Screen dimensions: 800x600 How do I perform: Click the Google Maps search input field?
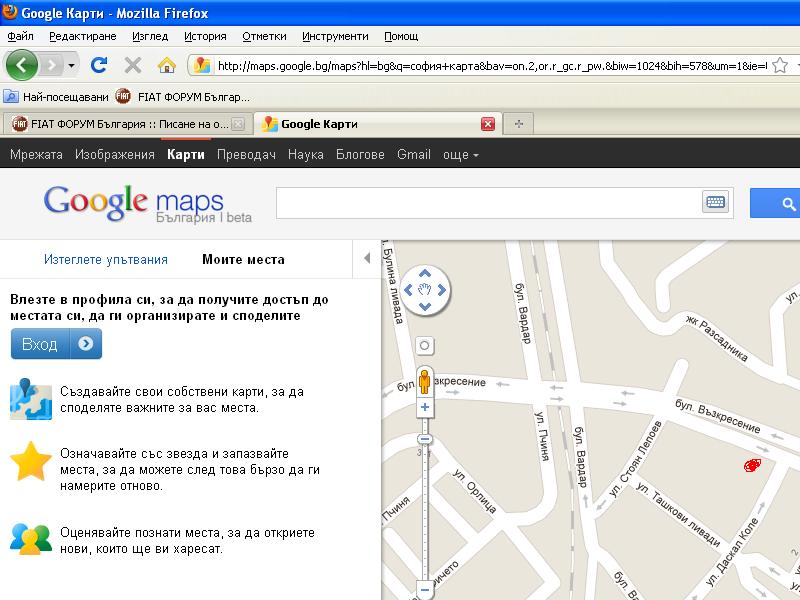coord(488,203)
